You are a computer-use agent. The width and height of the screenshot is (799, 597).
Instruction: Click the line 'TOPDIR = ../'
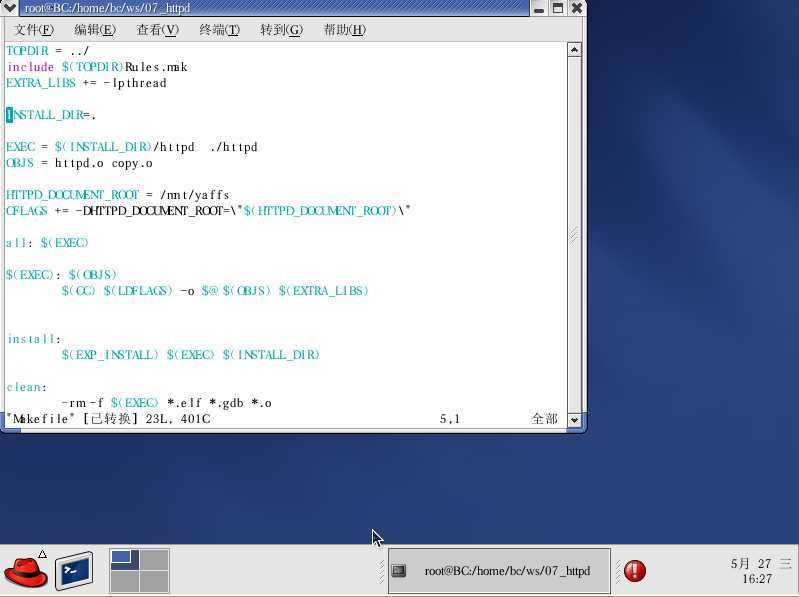[x=47, y=51]
